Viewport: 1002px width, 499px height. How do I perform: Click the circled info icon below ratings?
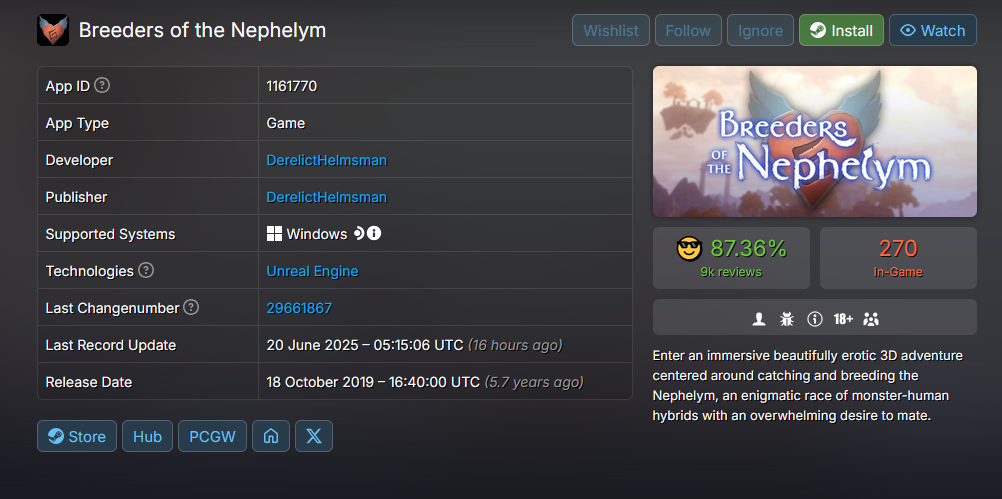click(x=815, y=319)
